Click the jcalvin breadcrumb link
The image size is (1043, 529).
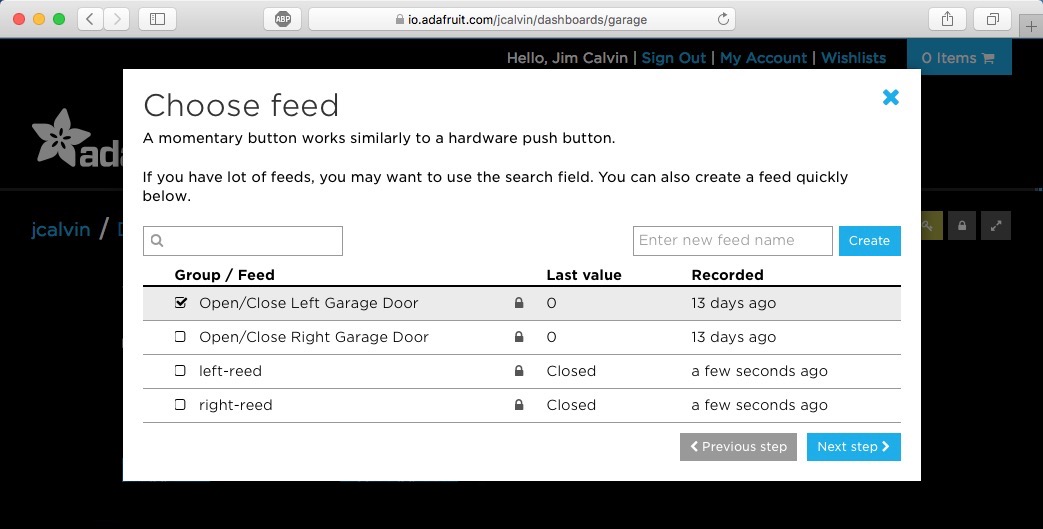(61, 230)
